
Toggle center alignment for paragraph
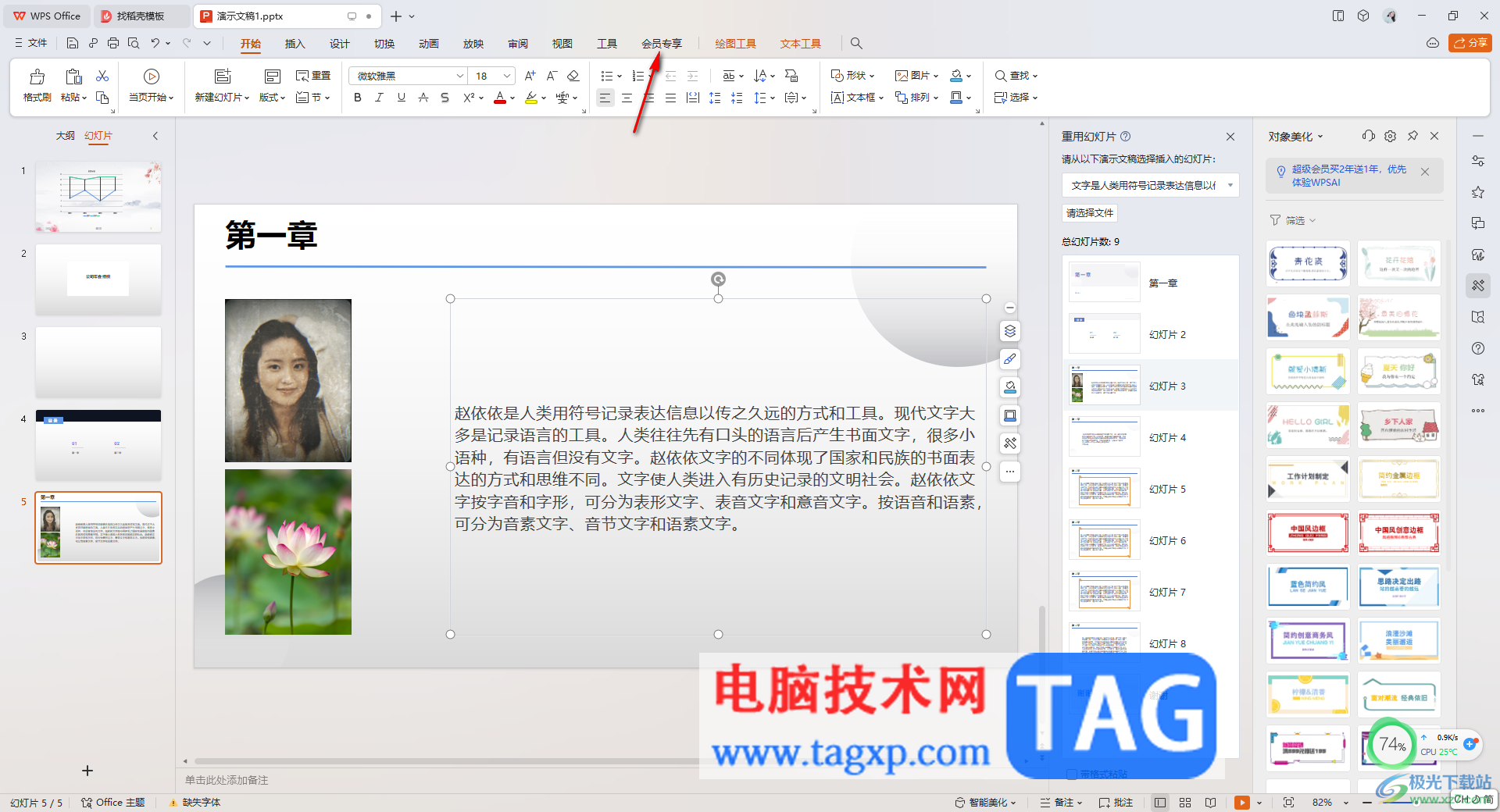click(x=627, y=98)
